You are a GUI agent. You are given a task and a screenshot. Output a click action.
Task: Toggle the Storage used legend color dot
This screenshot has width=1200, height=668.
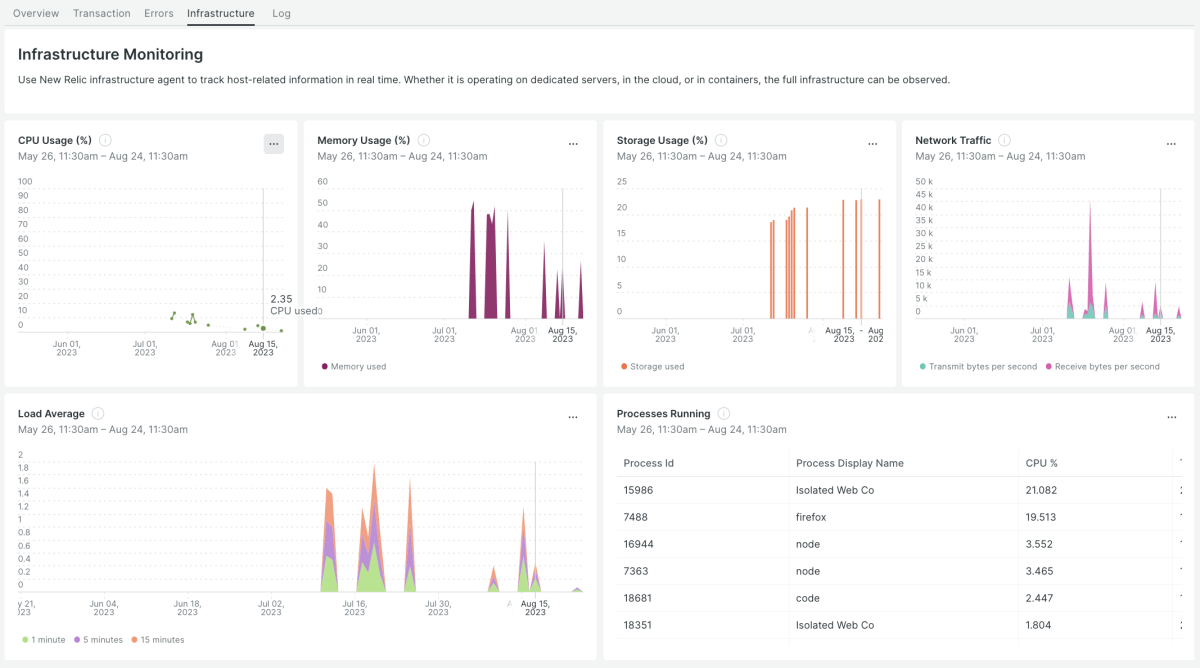coord(624,367)
